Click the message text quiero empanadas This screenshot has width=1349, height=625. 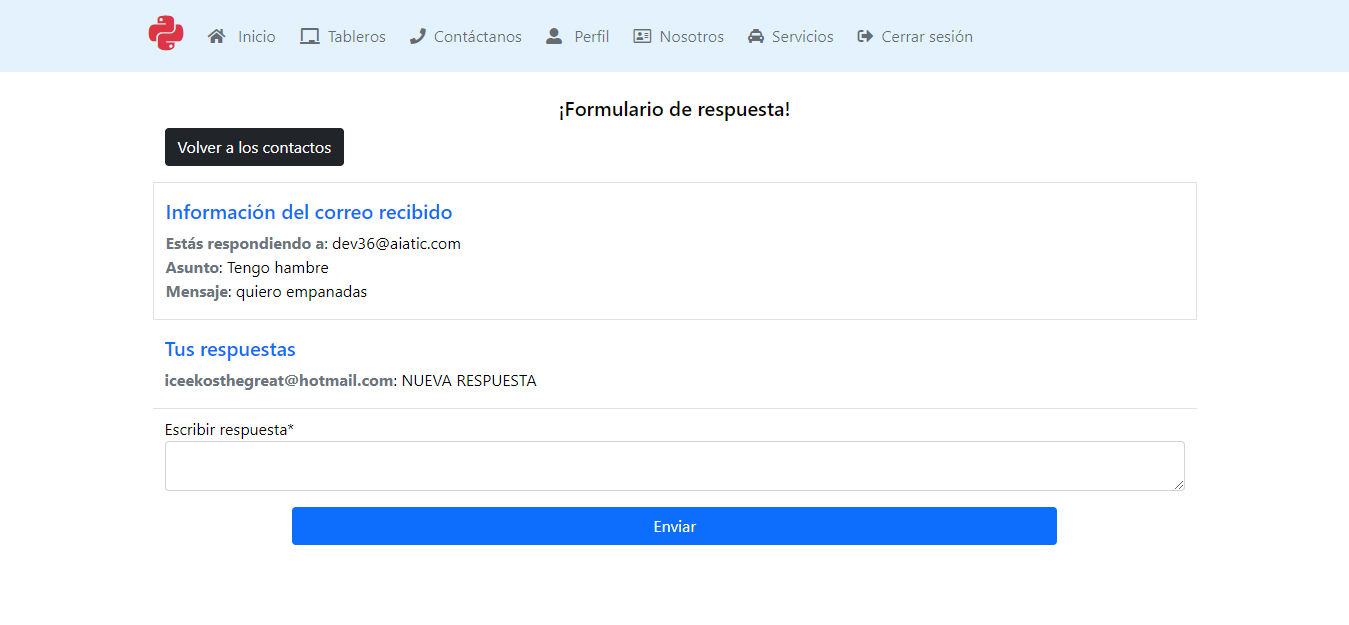pos(302,292)
